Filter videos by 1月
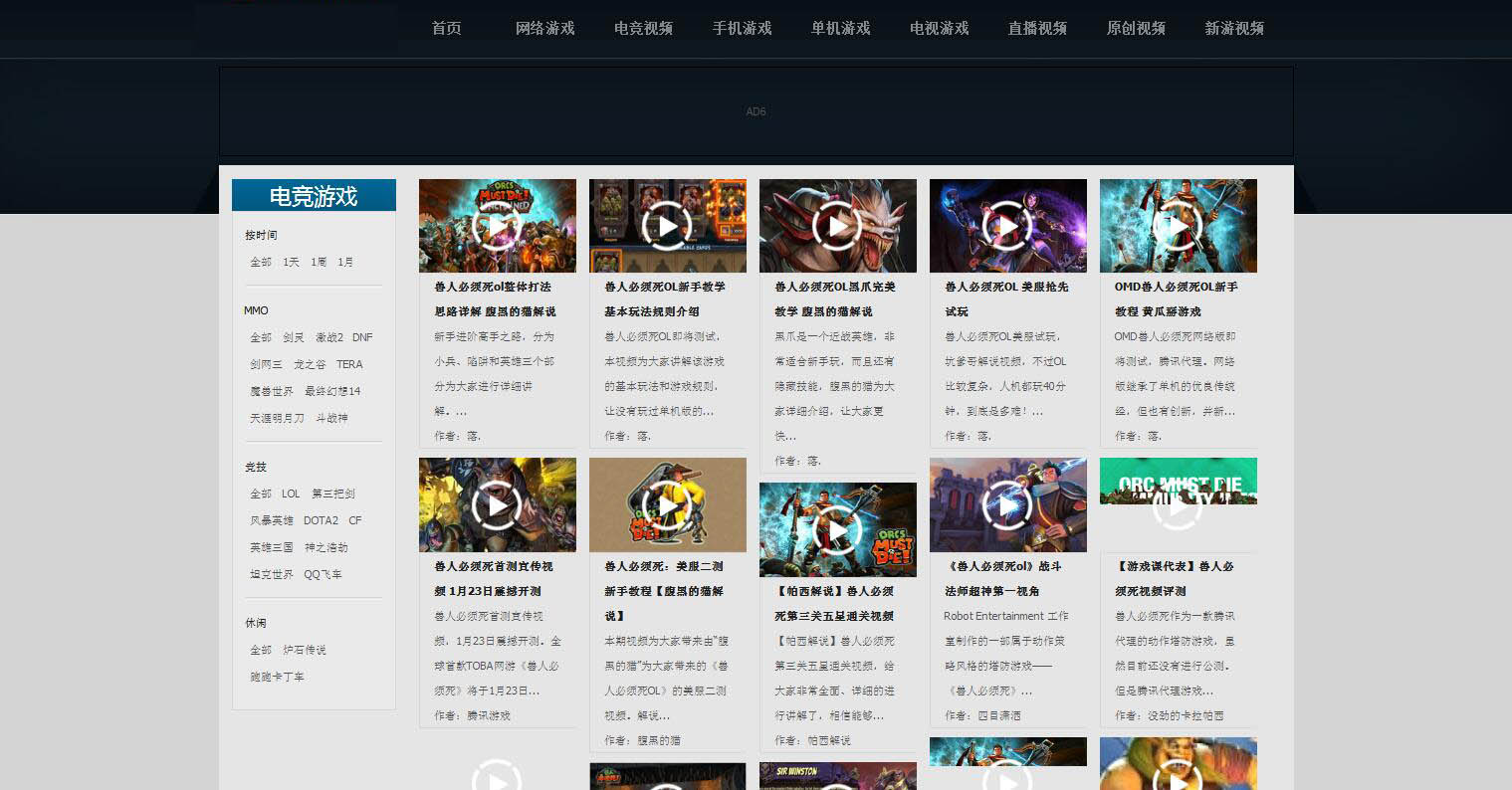 [345, 262]
